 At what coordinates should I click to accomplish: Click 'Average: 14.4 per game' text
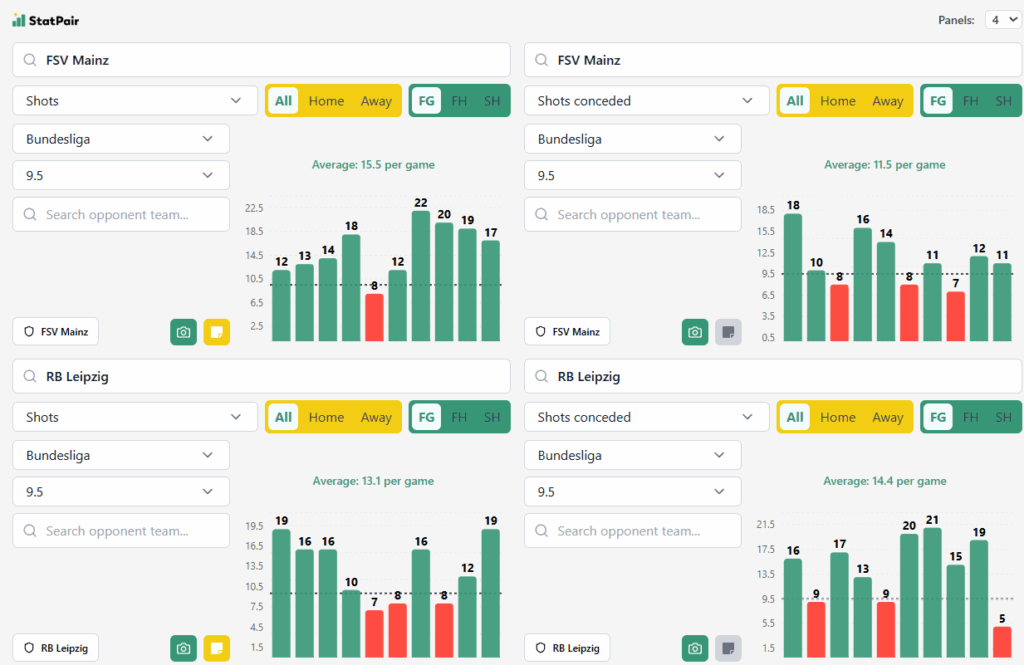click(x=884, y=481)
